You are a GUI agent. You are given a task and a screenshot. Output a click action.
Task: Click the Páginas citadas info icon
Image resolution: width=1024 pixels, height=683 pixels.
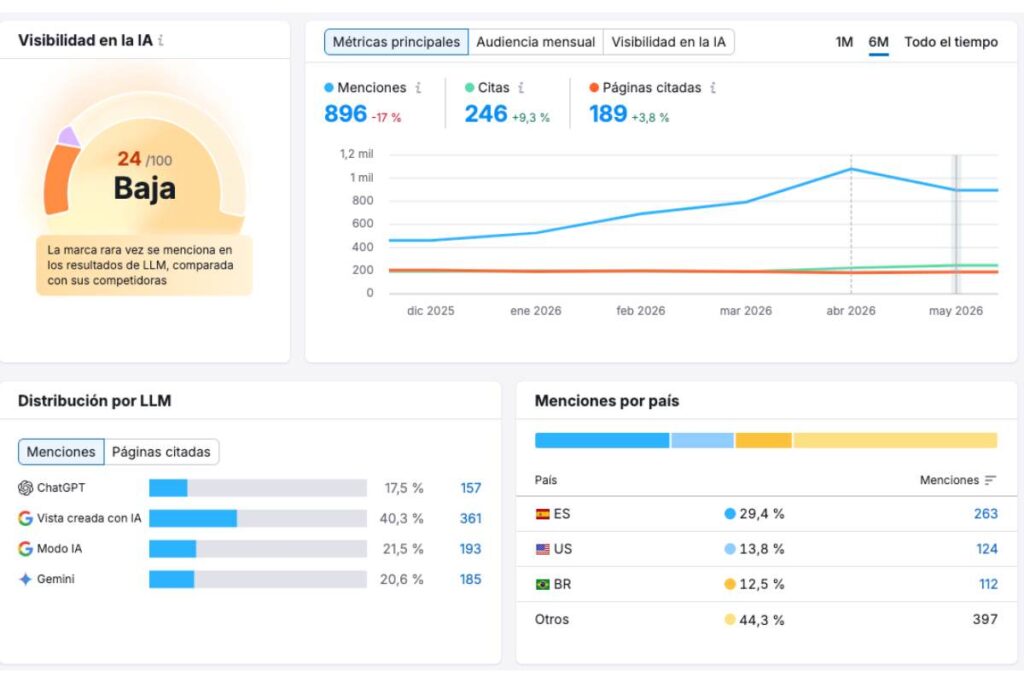712,87
